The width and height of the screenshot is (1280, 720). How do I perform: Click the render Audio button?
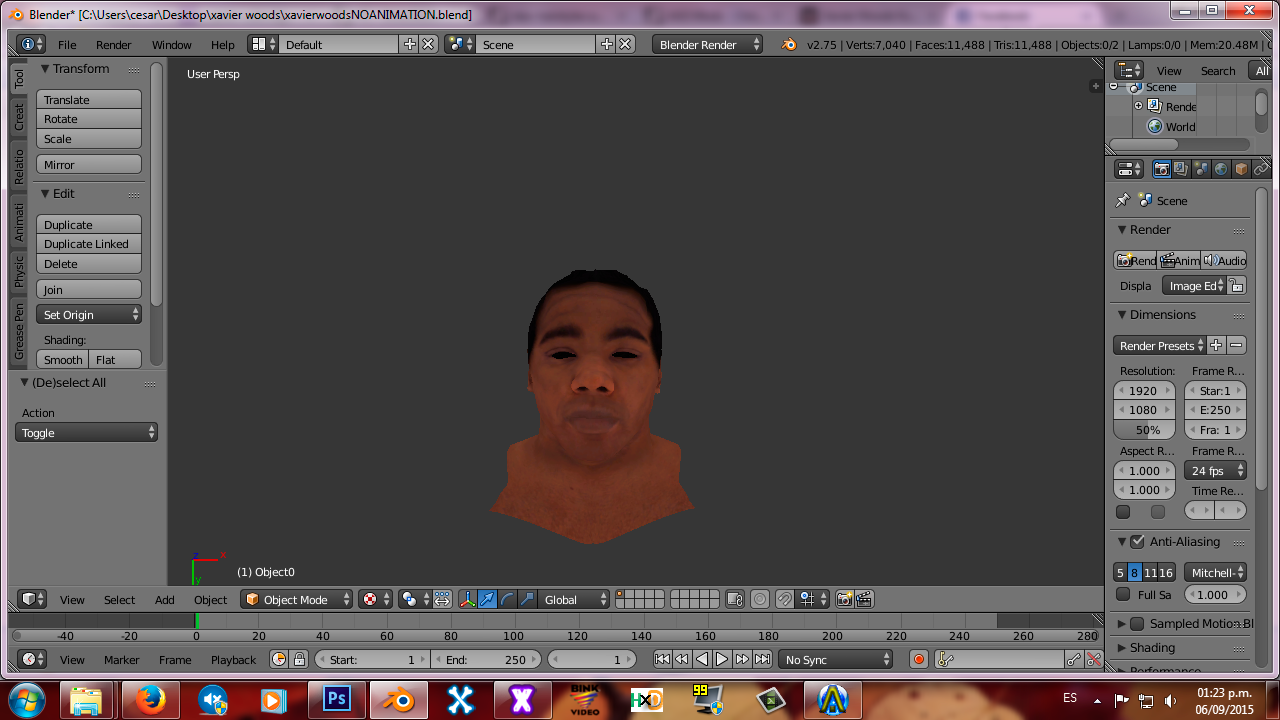1224,260
